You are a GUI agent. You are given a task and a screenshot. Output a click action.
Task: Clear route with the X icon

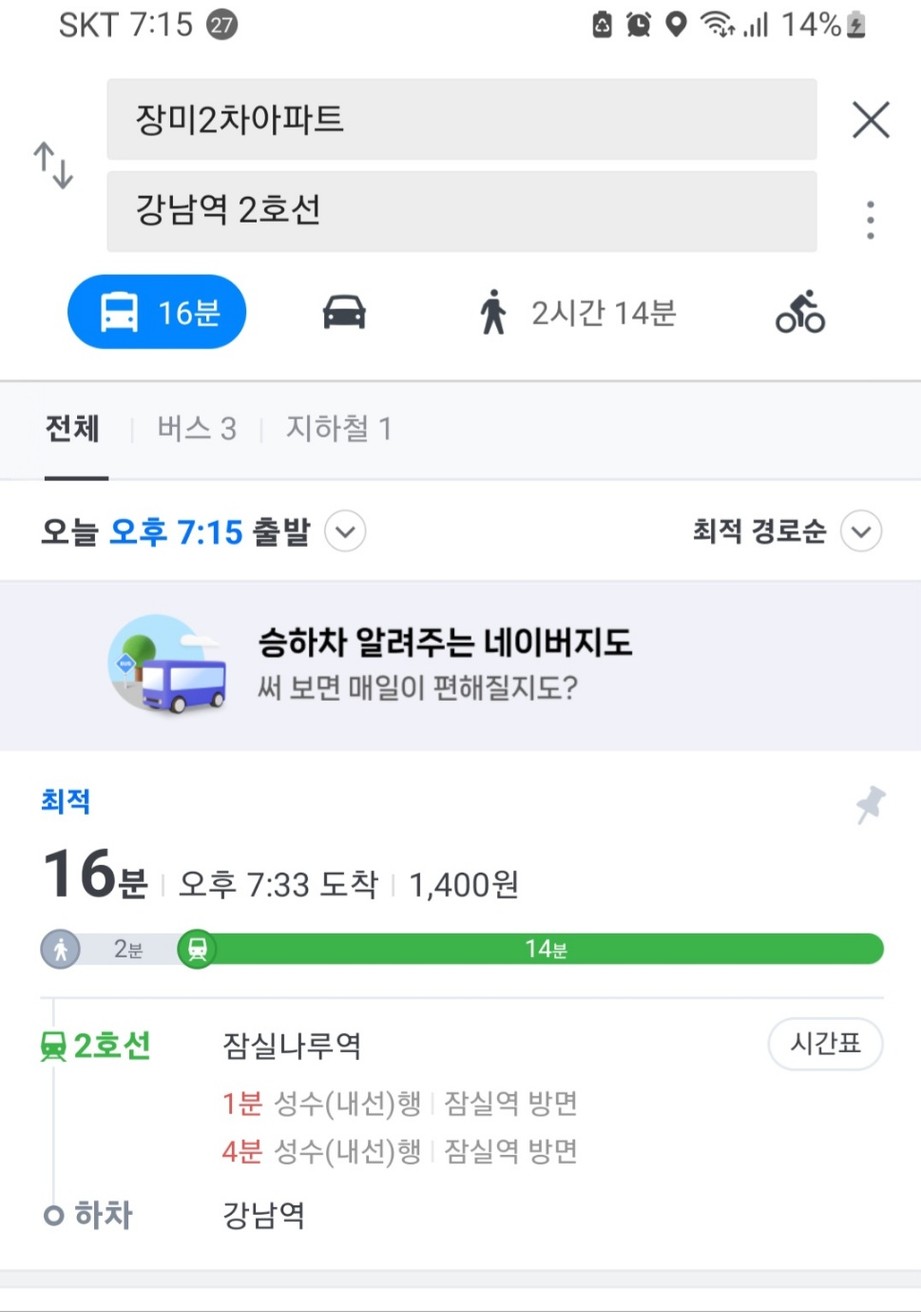pos(871,121)
